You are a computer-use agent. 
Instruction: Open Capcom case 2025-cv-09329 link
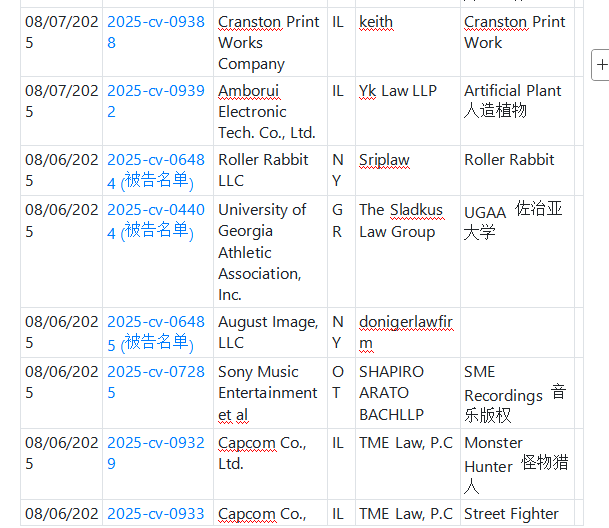pyautogui.click(x=156, y=453)
